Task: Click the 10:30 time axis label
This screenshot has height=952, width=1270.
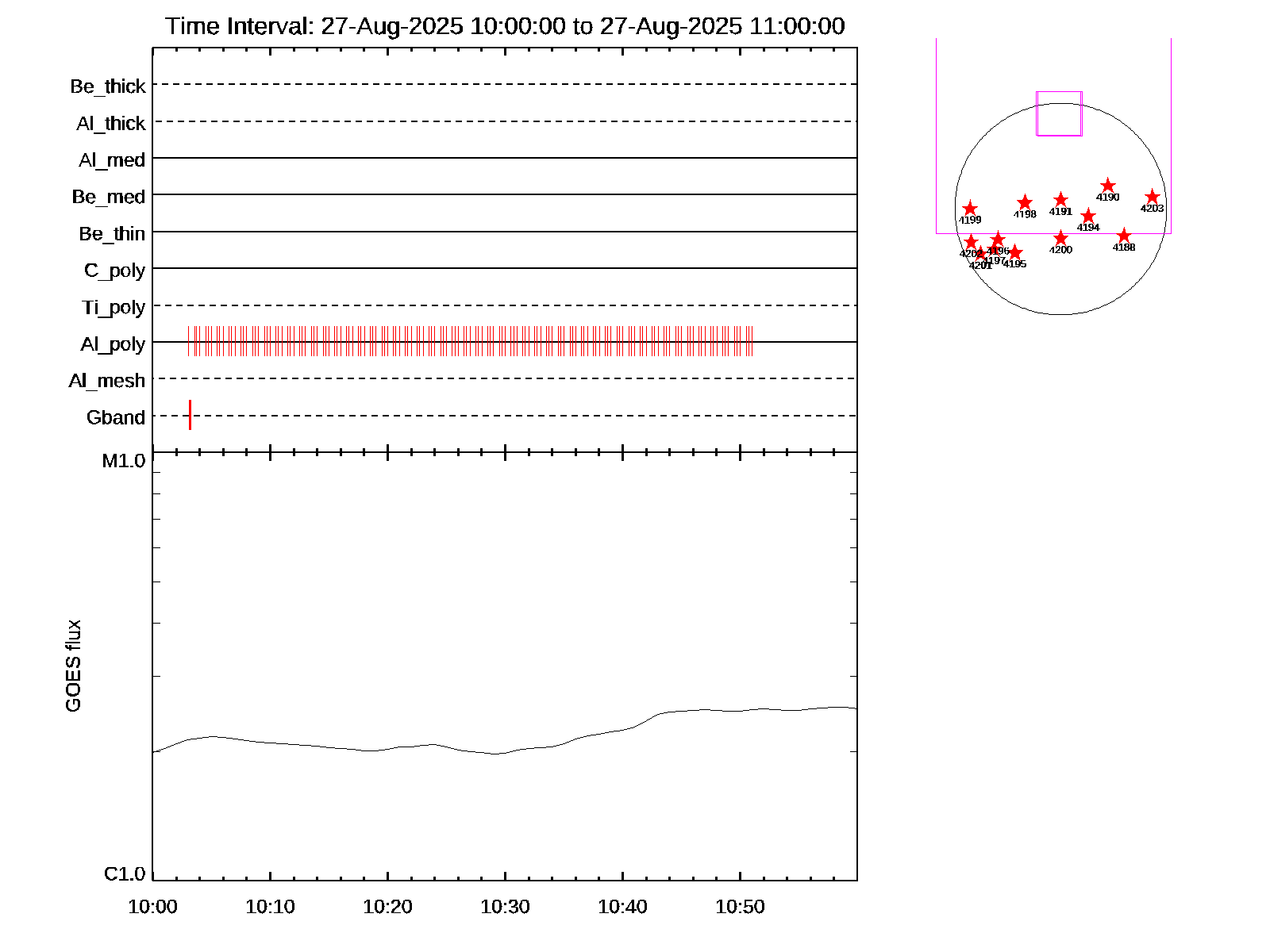Action: click(x=505, y=907)
